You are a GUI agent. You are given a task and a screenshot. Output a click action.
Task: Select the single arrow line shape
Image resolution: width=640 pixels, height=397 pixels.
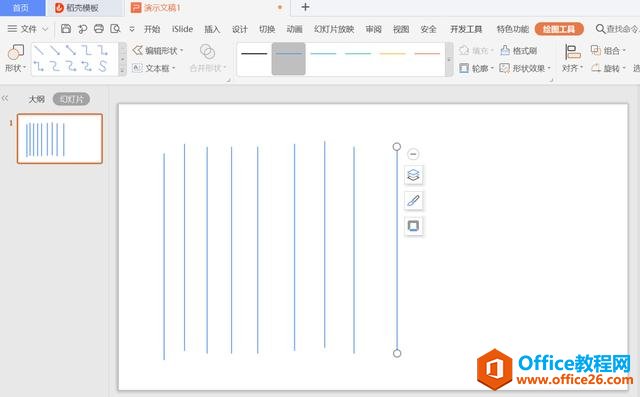[x=55, y=51]
